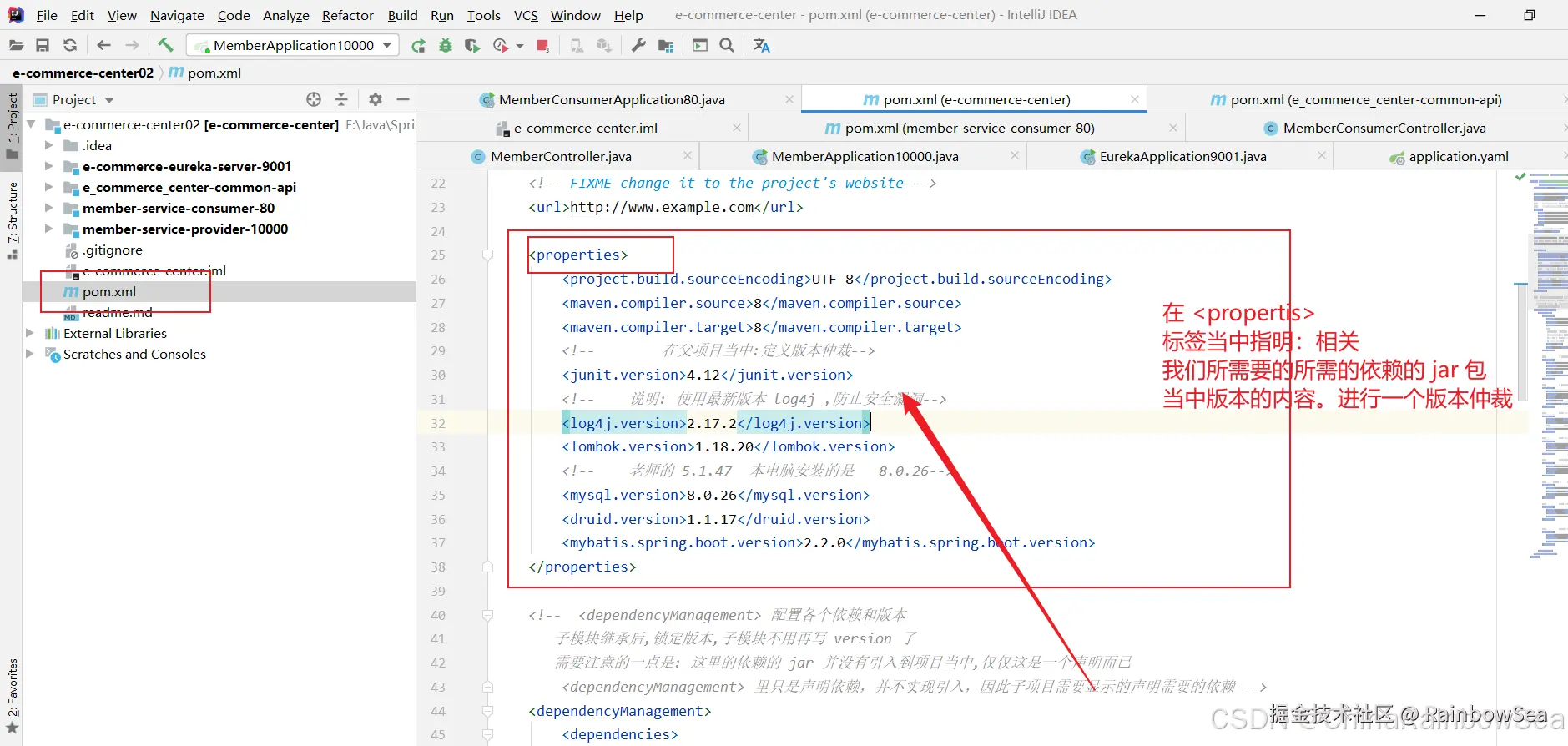Click the profiler run icon

click(501, 45)
